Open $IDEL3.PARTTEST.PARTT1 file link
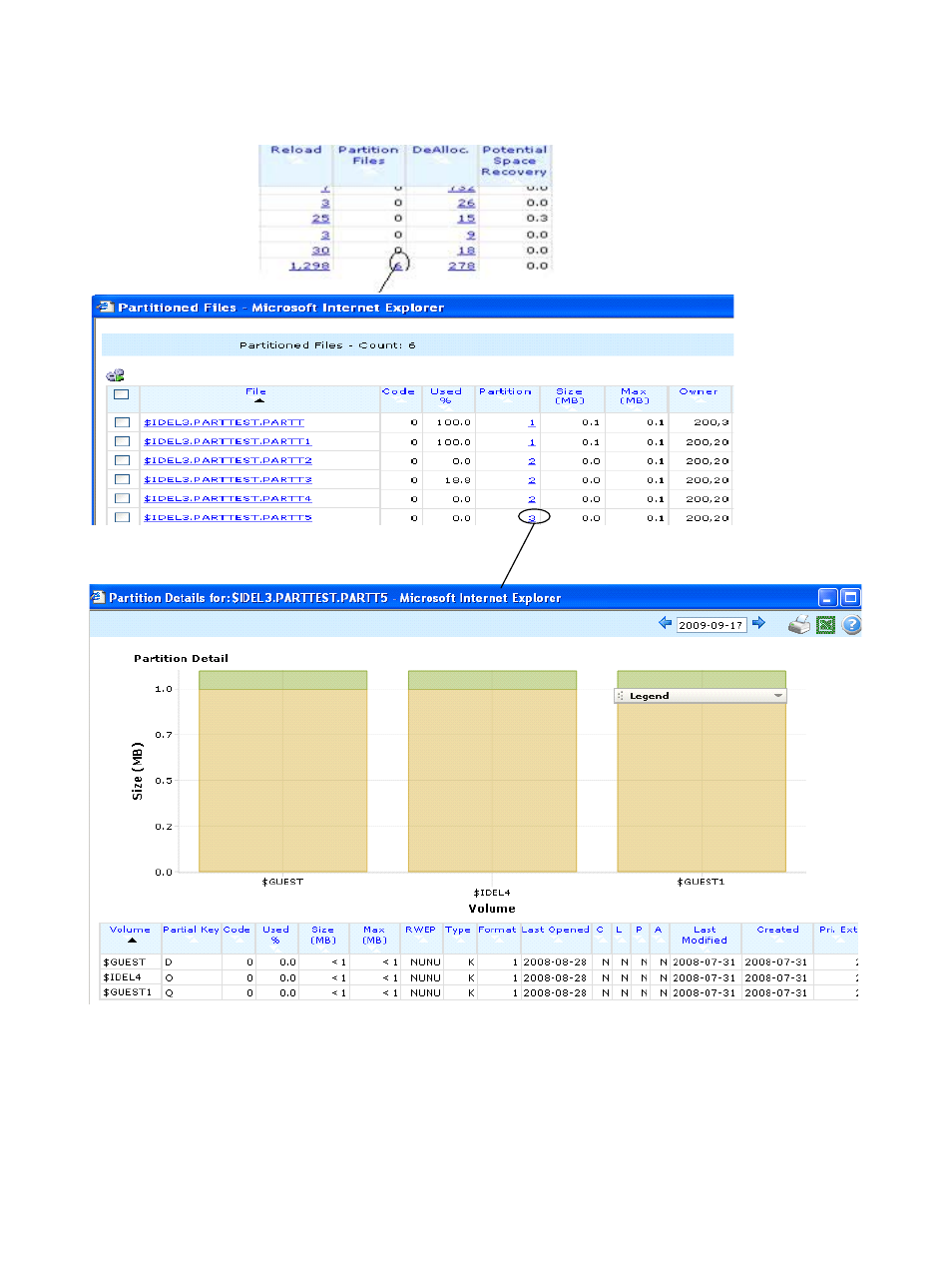The height and width of the screenshot is (1268, 952). coord(228,441)
